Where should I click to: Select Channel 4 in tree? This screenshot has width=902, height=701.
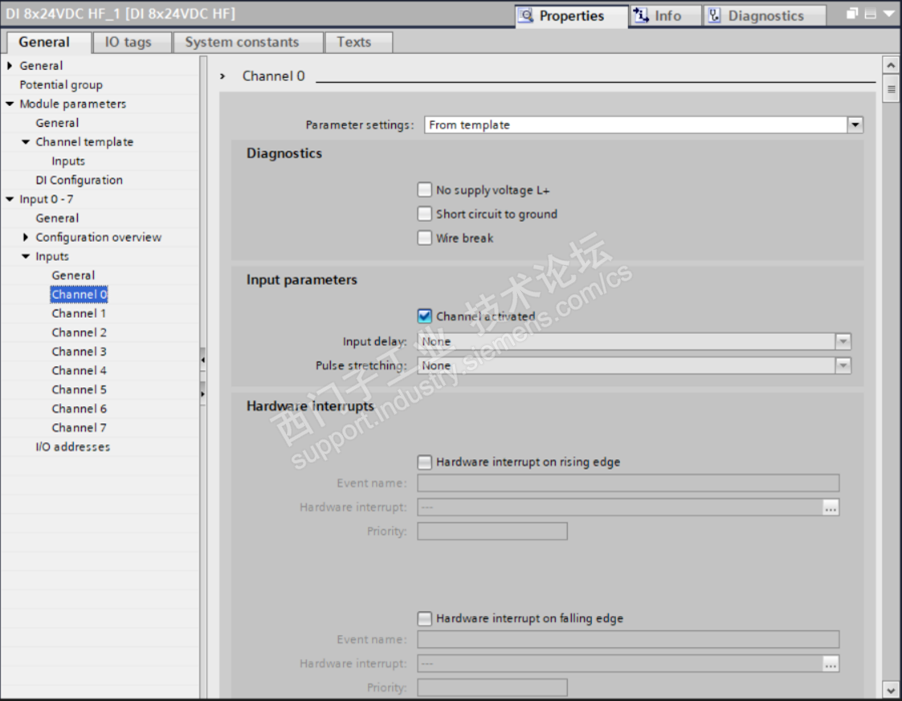(x=79, y=370)
